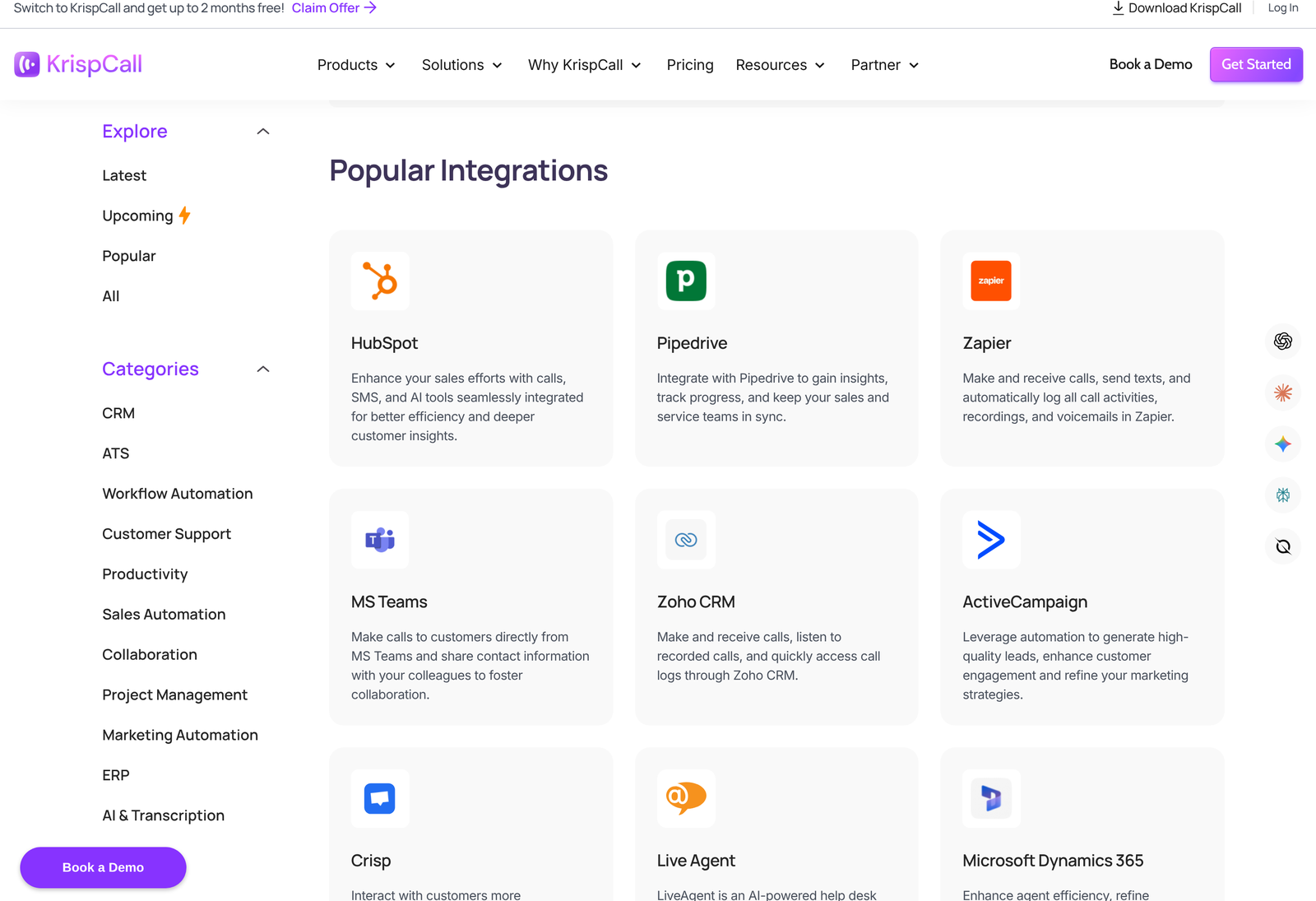
Task: Expand the Partner dropdown menu
Action: click(885, 65)
